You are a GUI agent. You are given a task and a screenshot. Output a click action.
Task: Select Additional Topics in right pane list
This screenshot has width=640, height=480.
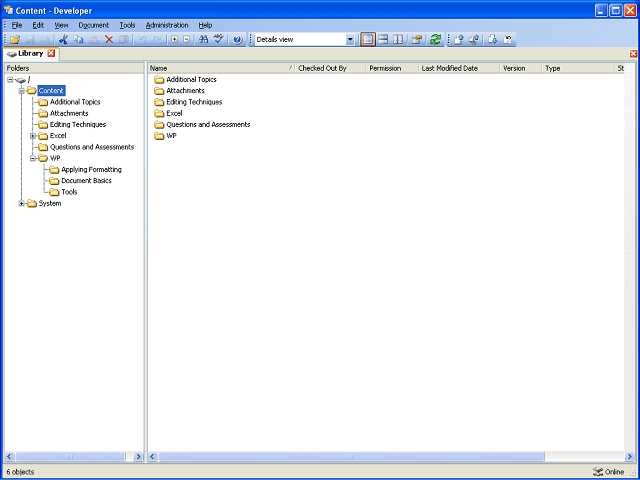pos(191,80)
